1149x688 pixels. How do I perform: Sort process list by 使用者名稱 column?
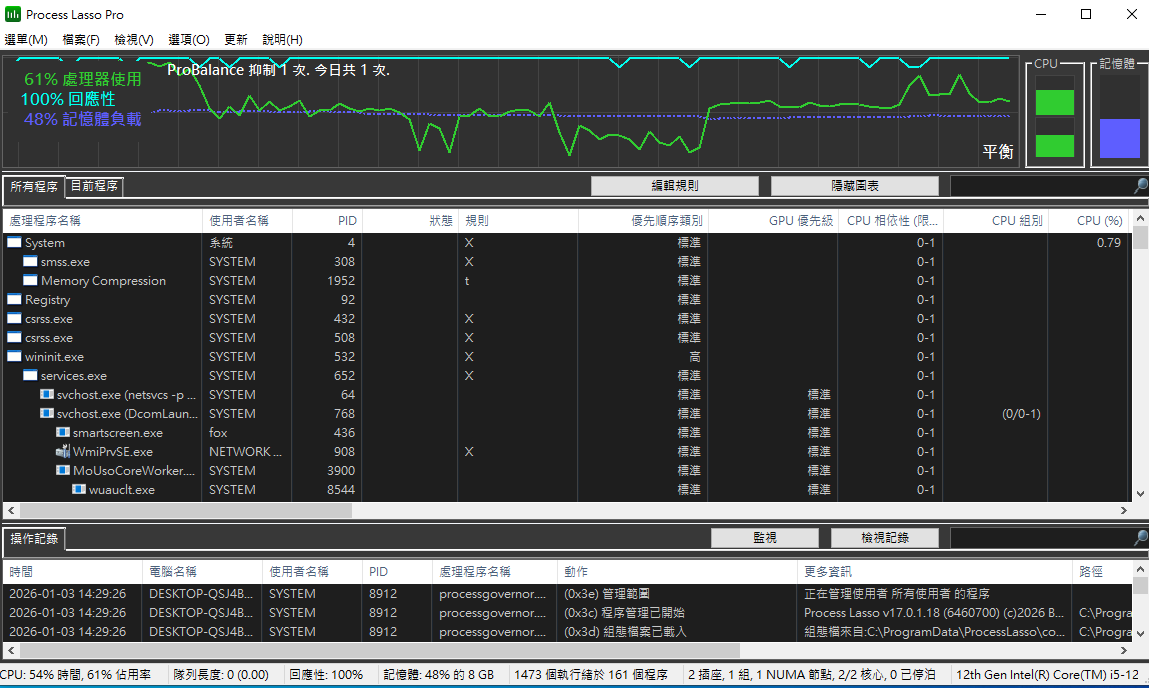click(x=247, y=221)
